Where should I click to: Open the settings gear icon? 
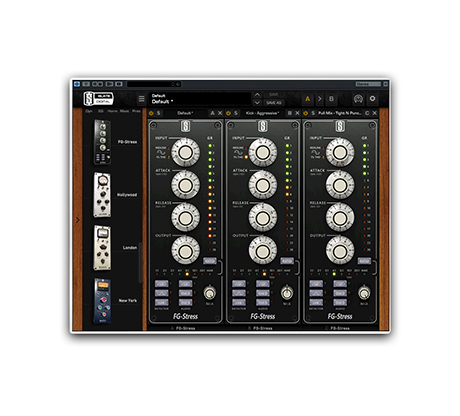click(372, 99)
